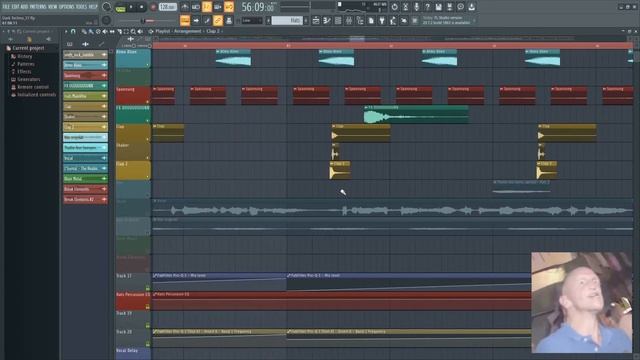The width and height of the screenshot is (640, 360).
Task: Open the piano roll view icon
Action: [x=327, y=20]
